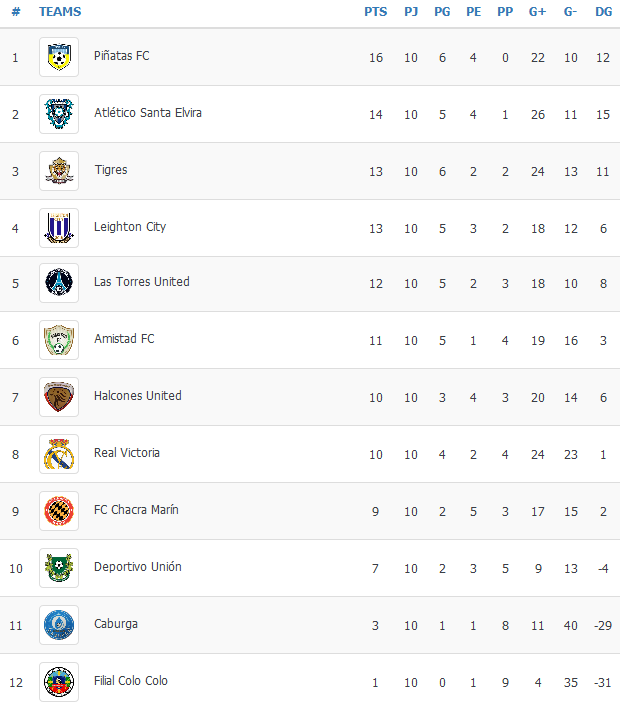Open the Las Torres United tower logo

click(59, 283)
